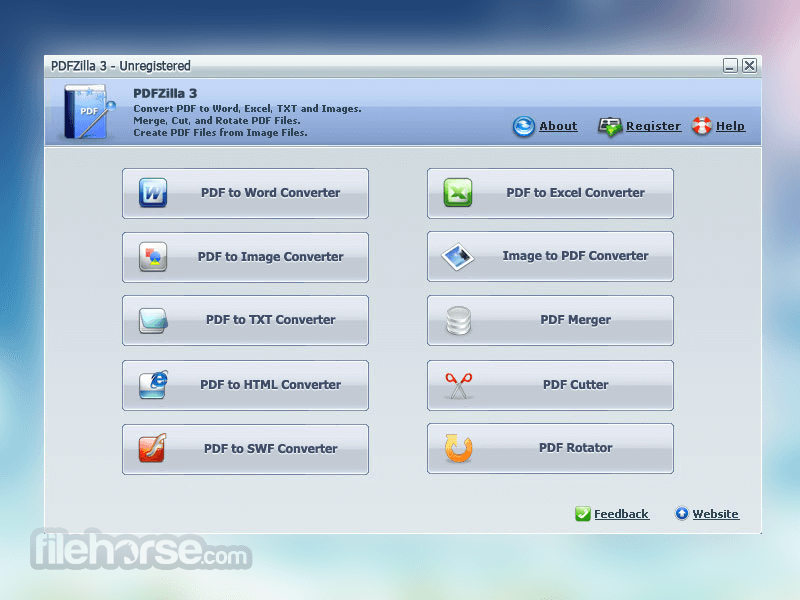
Task: Follow the Register link
Action: [x=653, y=127]
